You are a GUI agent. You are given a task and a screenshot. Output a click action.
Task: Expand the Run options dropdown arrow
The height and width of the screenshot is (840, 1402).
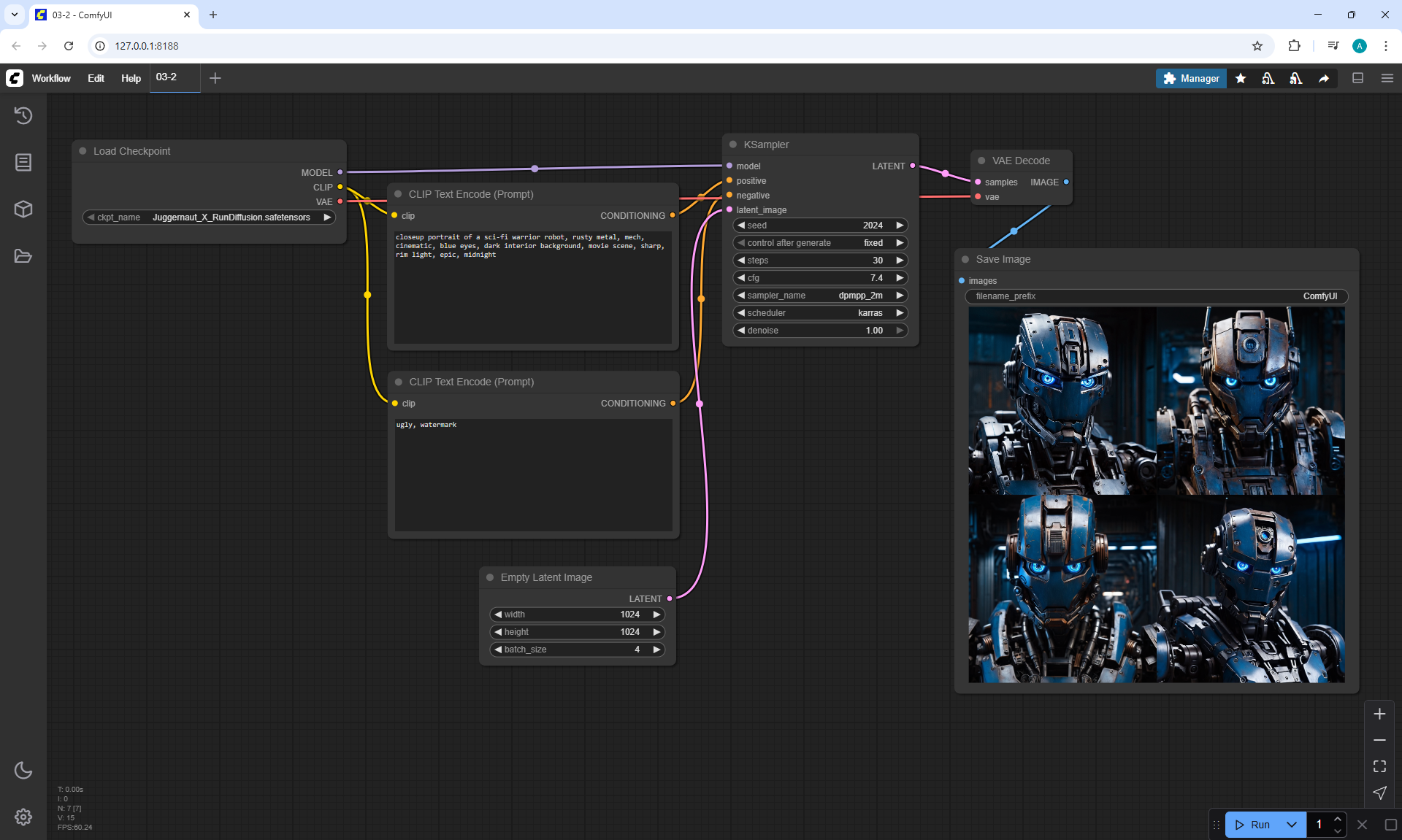click(1292, 825)
